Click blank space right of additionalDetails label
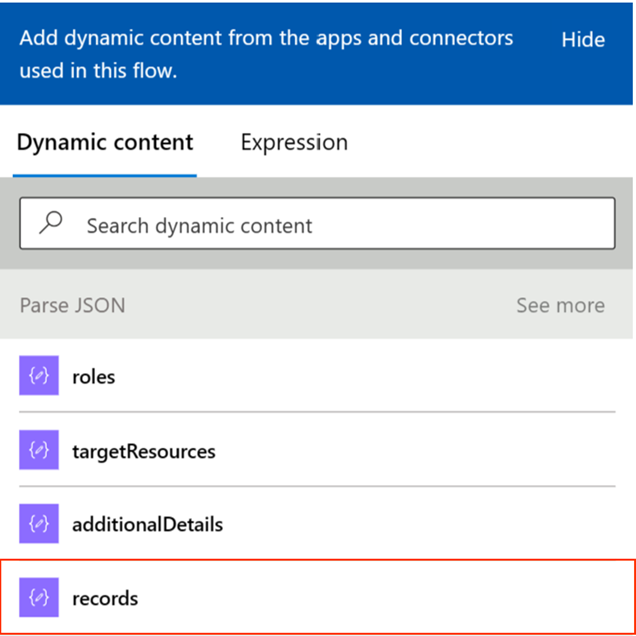Viewport: 636px width, 636px height. (420, 524)
